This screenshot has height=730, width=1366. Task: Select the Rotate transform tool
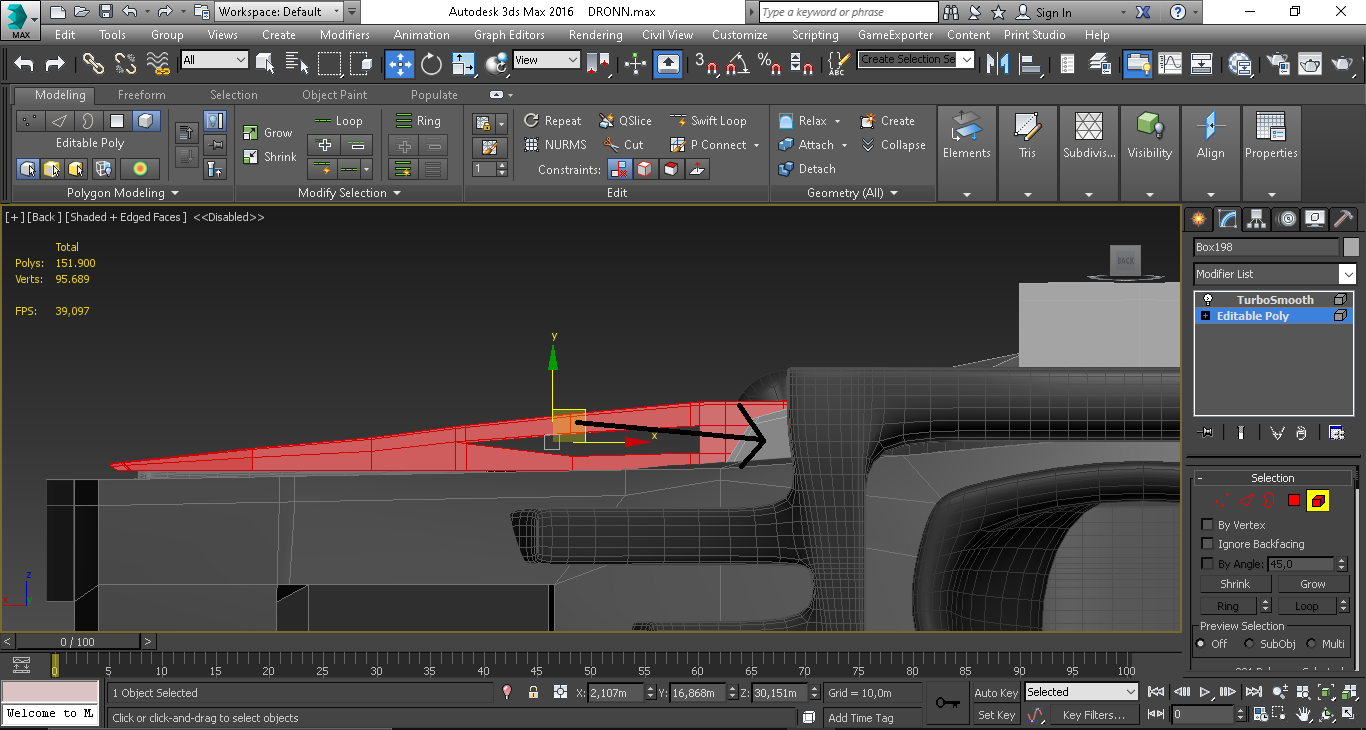coord(431,64)
